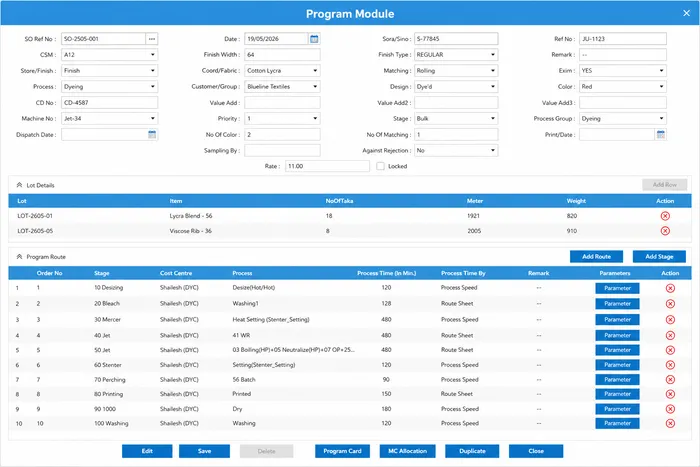Viewport: 700px width, 467px height.
Task: Toggle the Locked checkbox
Action: click(380, 166)
